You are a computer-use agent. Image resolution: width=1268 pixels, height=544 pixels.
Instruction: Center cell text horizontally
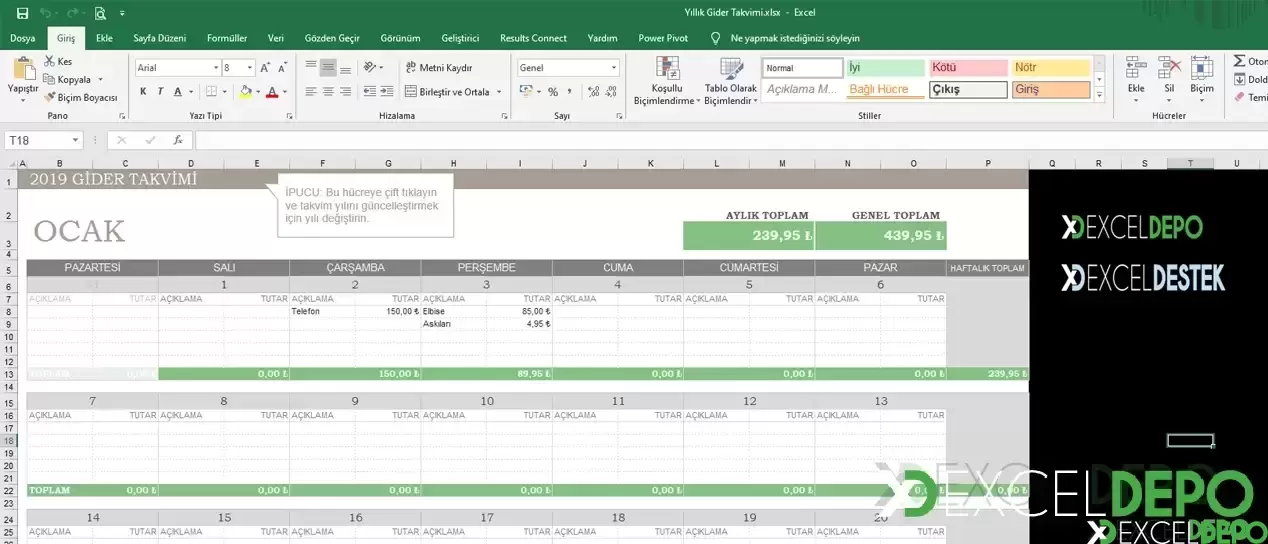click(x=328, y=92)
